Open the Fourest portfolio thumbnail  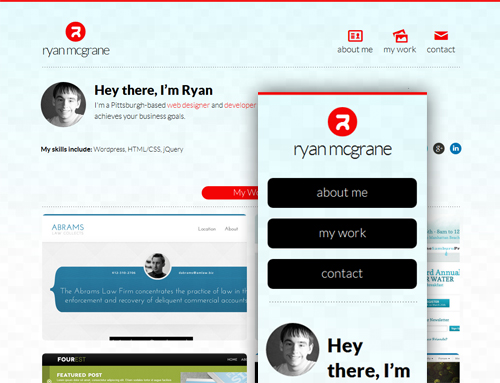(x=145, y=368)
